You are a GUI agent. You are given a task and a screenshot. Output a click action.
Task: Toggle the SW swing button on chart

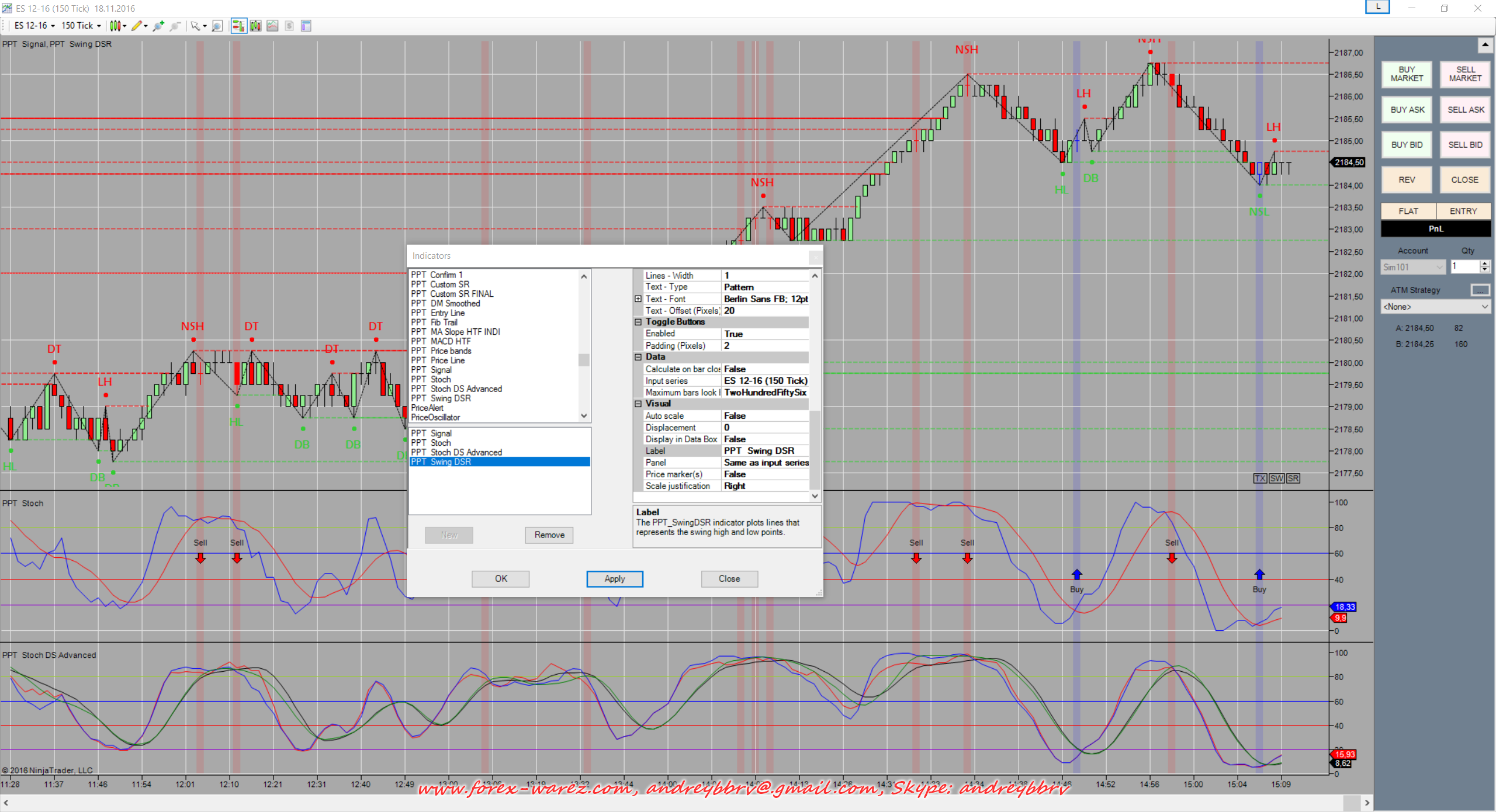click(x=1276, y=478)
